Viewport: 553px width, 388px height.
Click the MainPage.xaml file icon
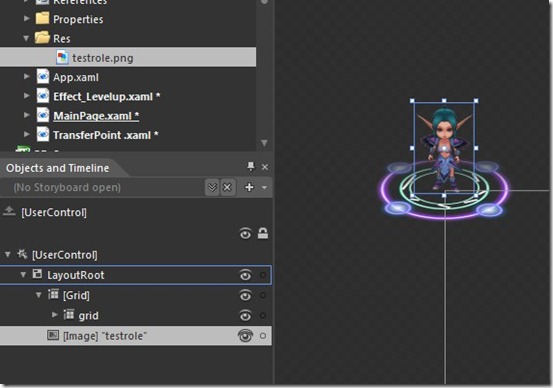click(x=43, y=115)
